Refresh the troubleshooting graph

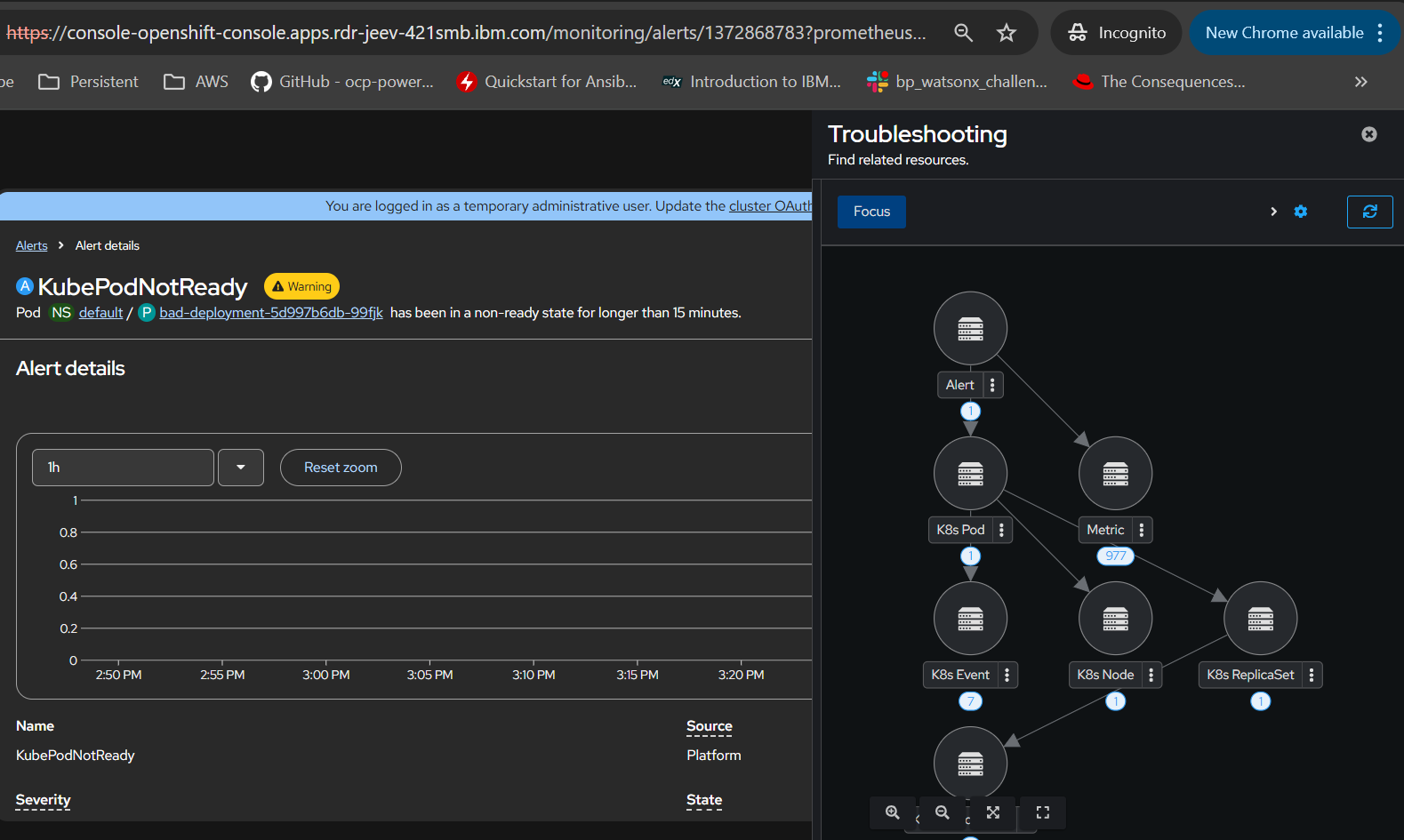pyautogui.click(x=1369, y=212)
